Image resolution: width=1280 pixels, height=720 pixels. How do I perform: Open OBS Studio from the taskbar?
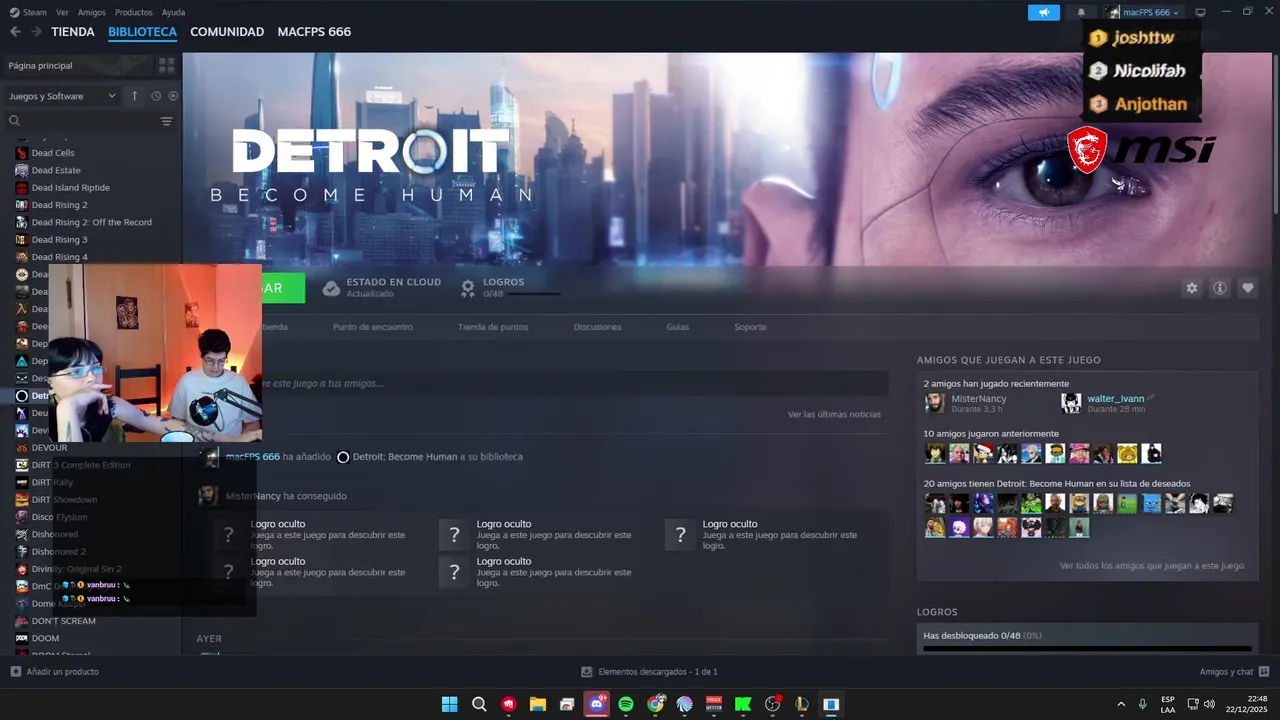[x=772, y=704]
